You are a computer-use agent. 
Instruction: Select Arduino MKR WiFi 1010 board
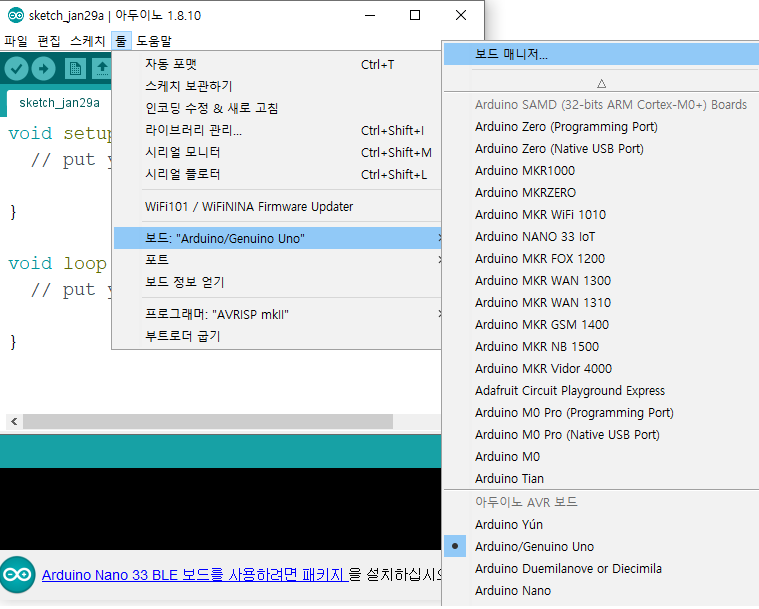click(x=601, y=214)
